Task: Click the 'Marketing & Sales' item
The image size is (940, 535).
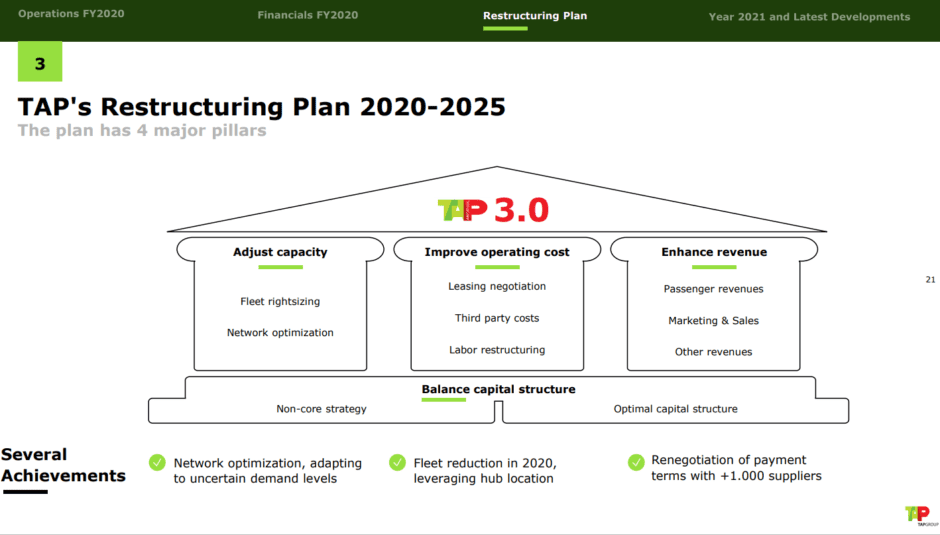Action: (713, 320)
